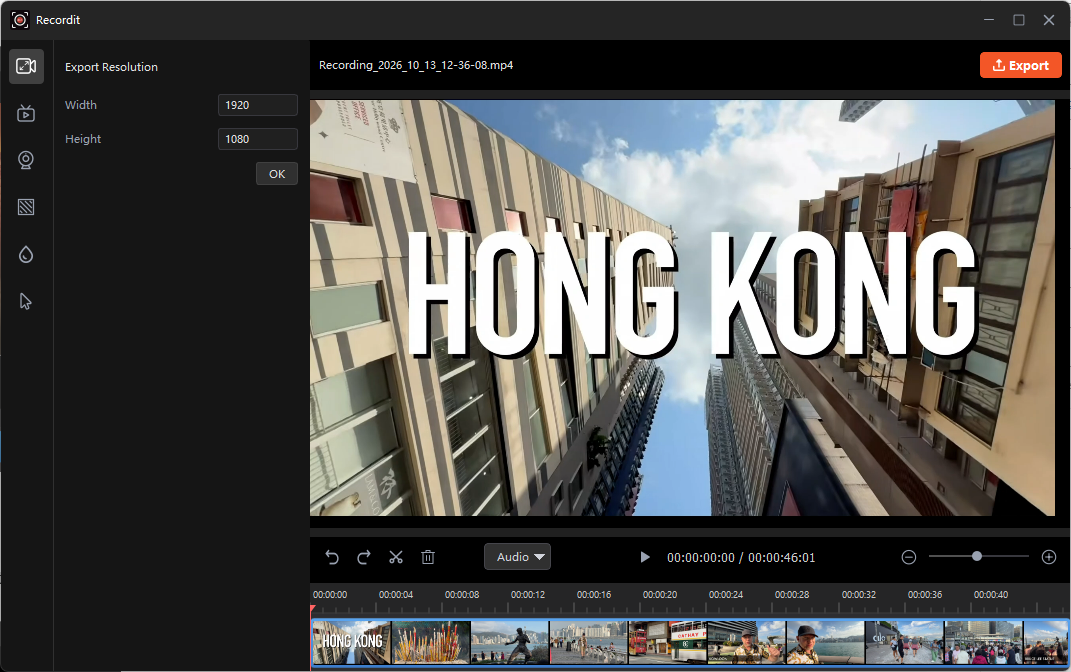Click the Export button
The image size is (1071, 672).
[x=1020, y=65]
